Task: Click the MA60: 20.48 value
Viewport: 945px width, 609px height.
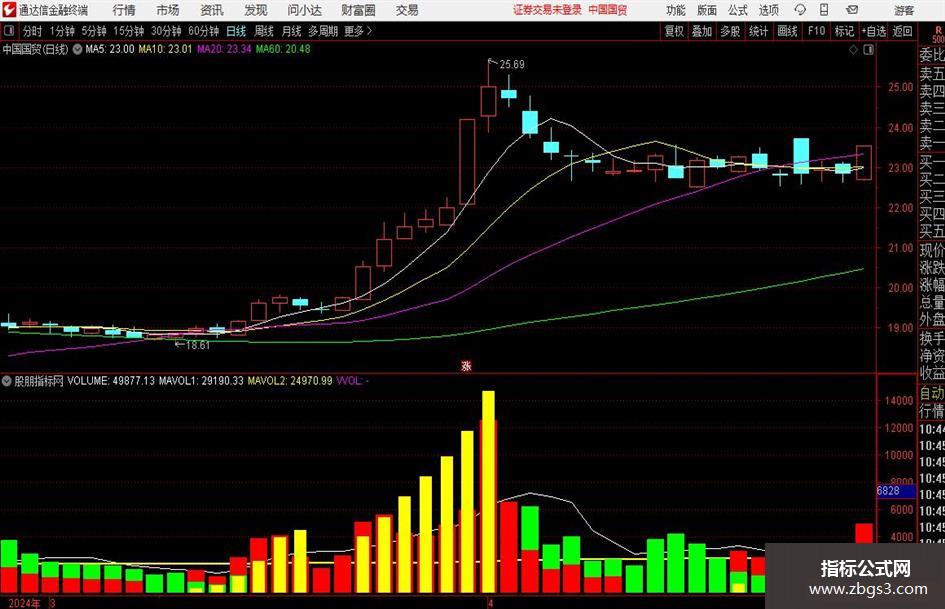Action: 283,49
